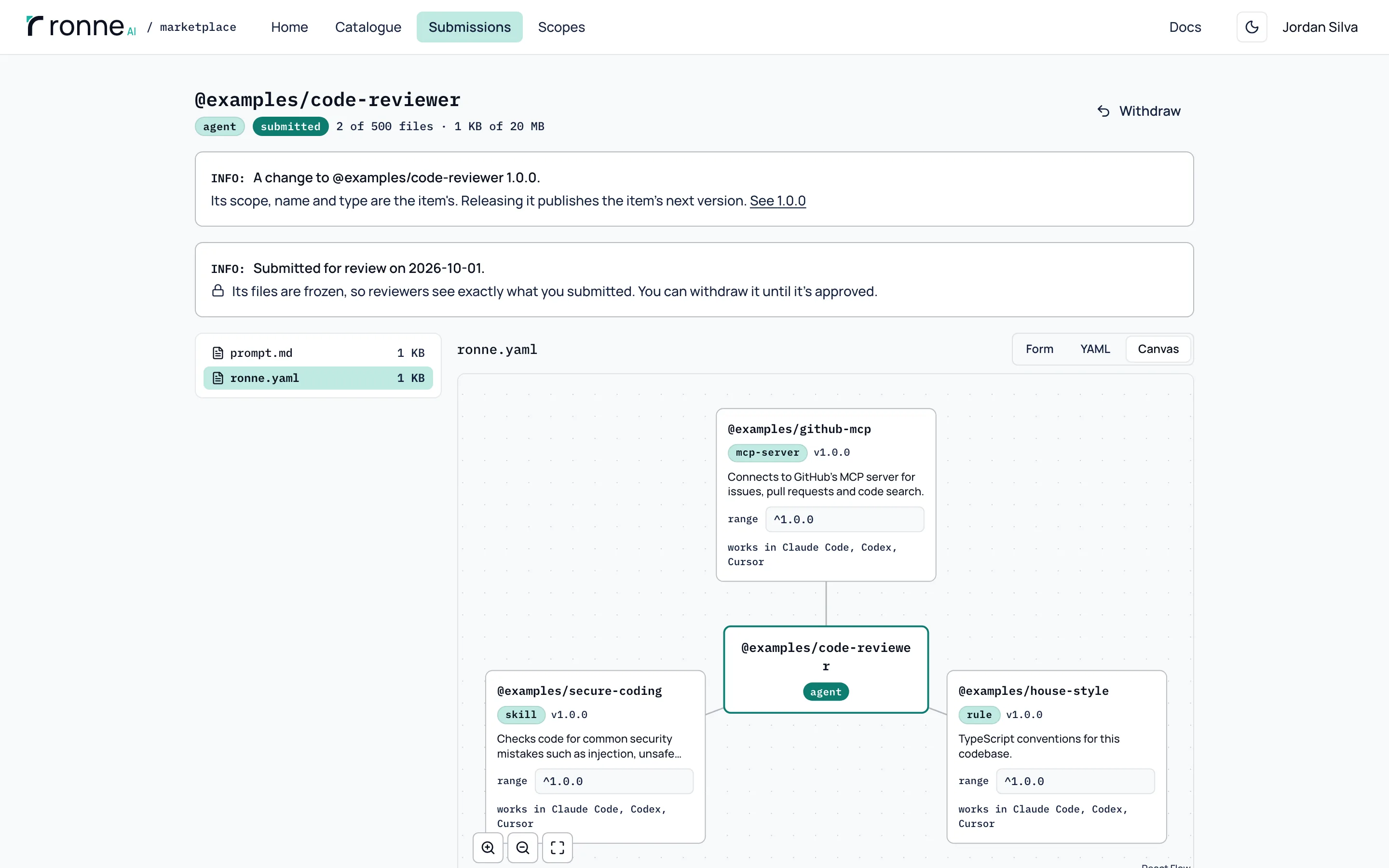Withdraw the submission

point(1139,111)
